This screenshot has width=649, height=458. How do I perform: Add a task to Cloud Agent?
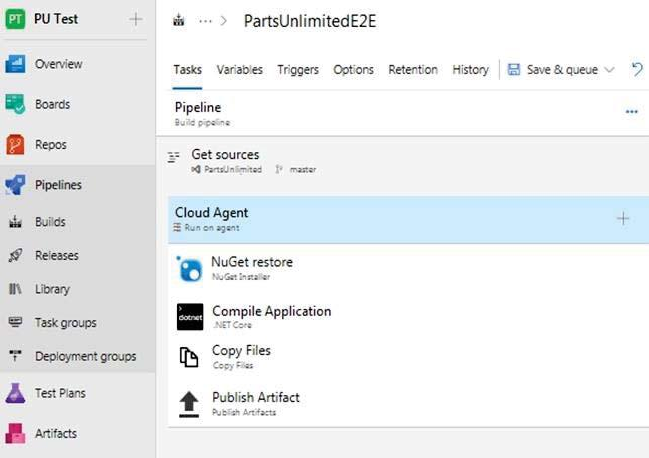[x=623, y=218]
